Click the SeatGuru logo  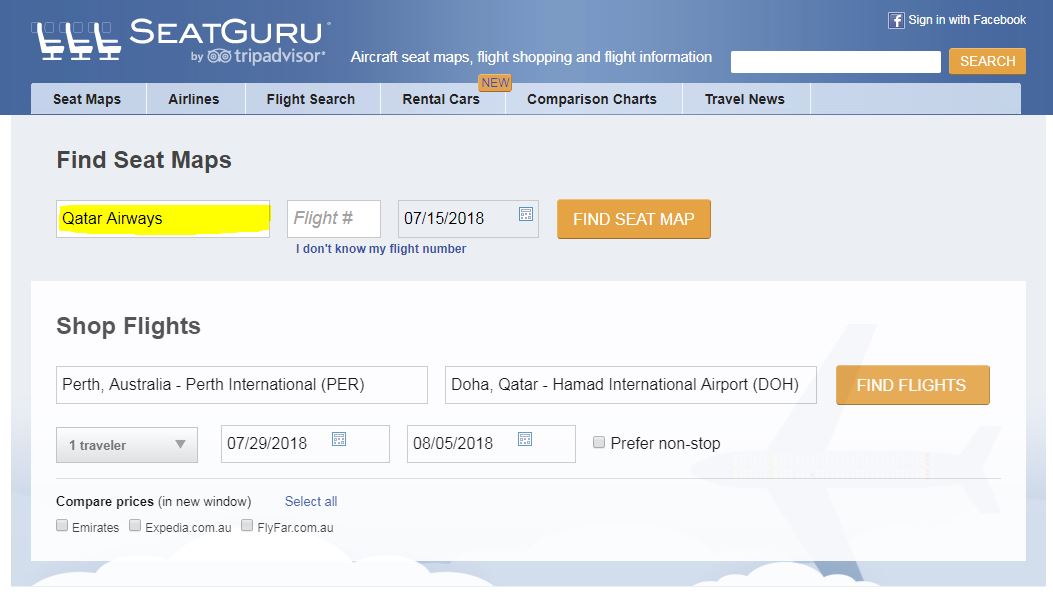coord(181,40)
